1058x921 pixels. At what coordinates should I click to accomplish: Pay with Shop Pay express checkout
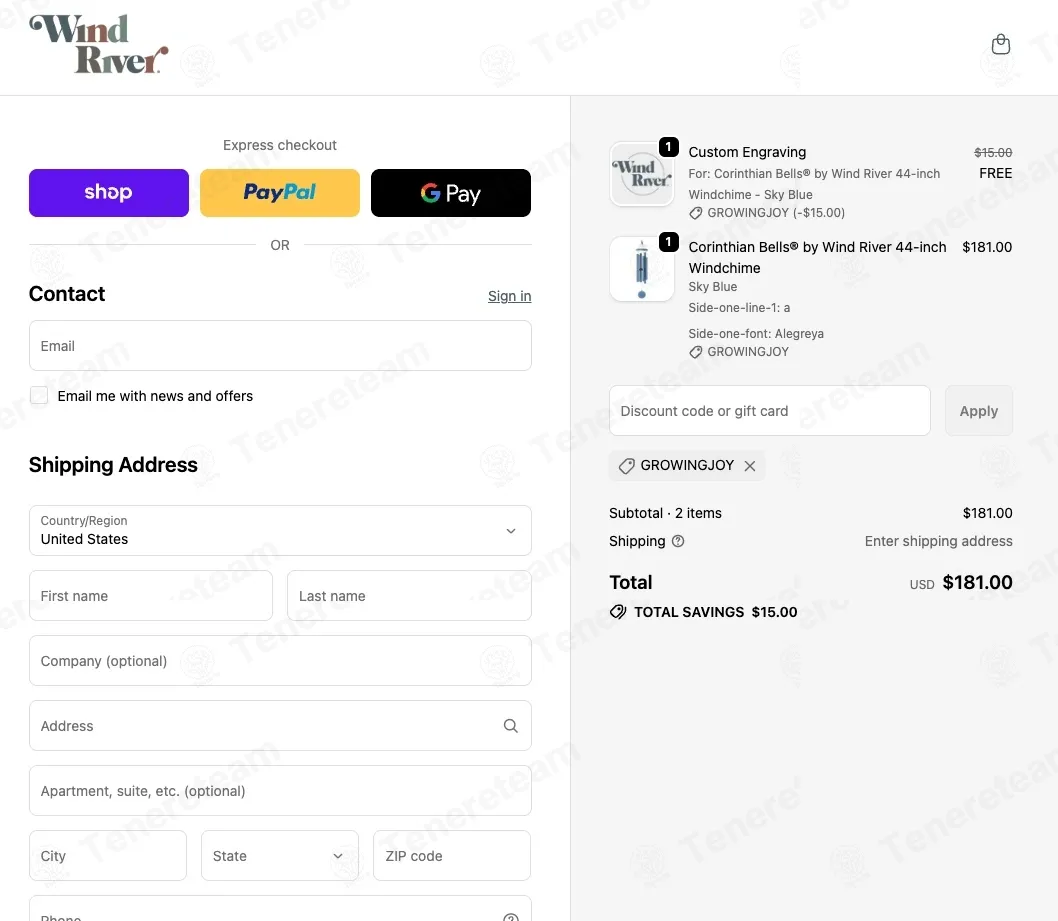point(109,193)
